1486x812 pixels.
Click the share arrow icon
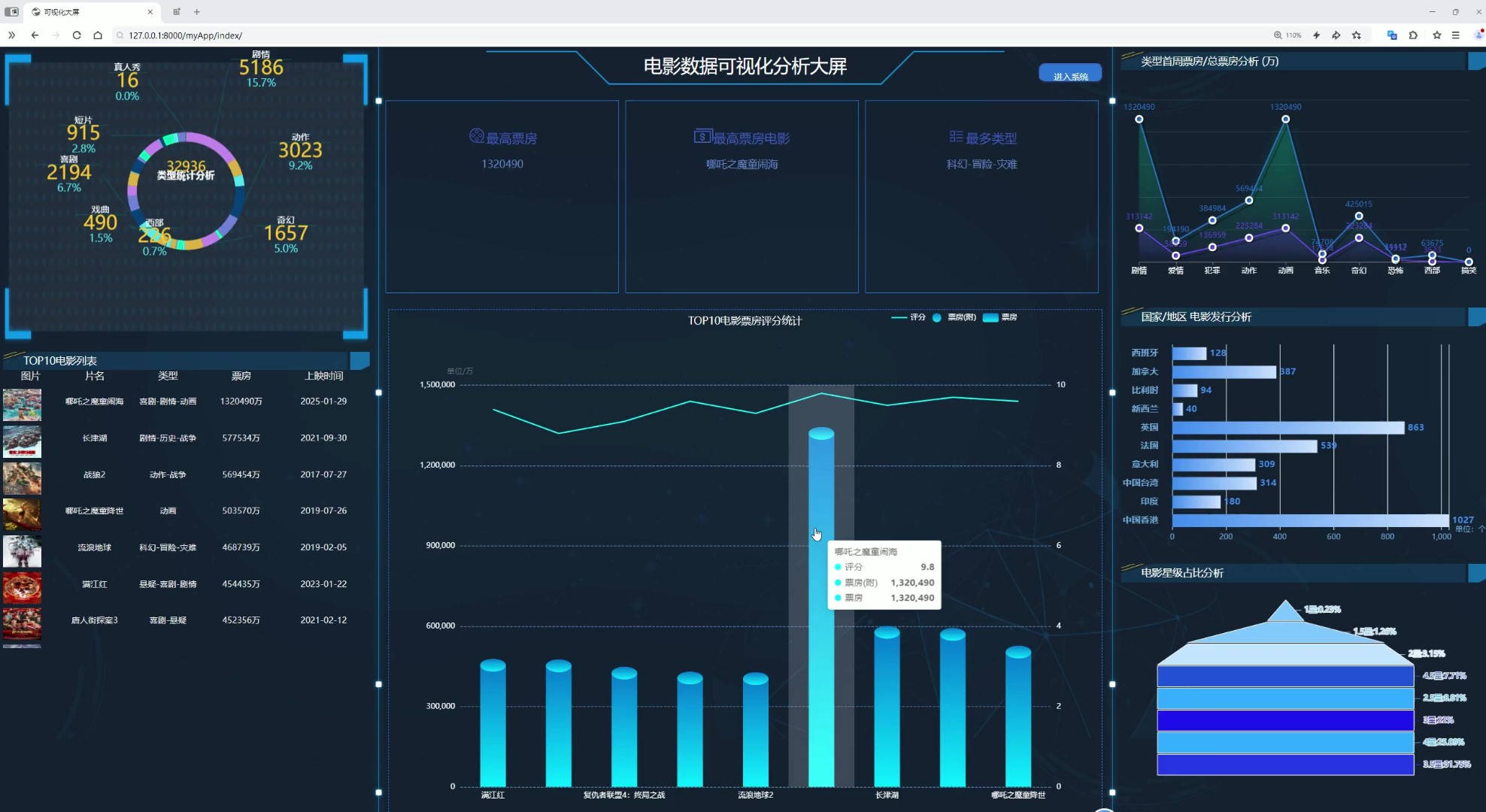pos(1336,35)
